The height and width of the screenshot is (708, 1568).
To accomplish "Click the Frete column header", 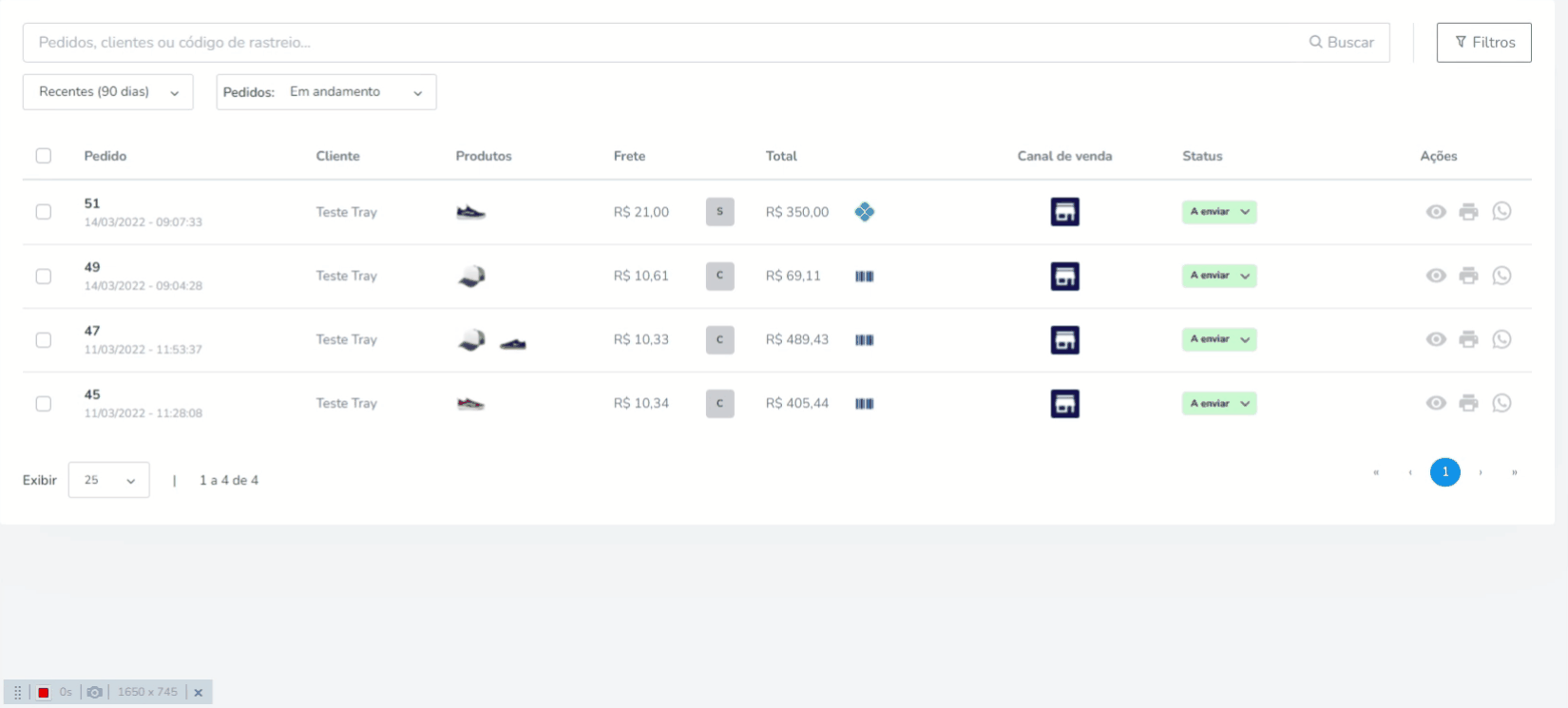I will click(x=629, y=156).
